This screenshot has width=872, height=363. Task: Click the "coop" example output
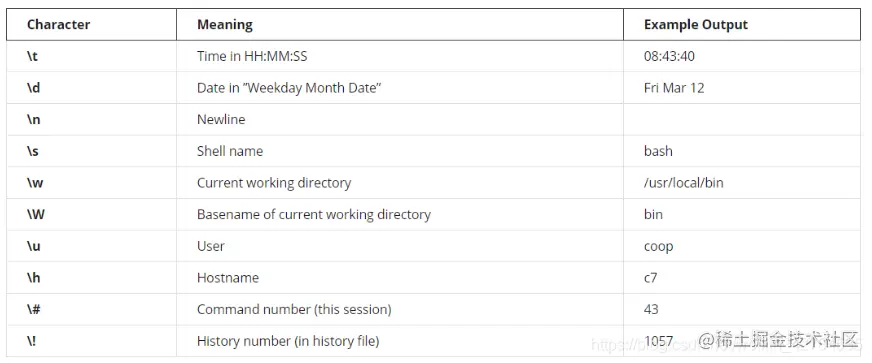click(x=658, y=246)
